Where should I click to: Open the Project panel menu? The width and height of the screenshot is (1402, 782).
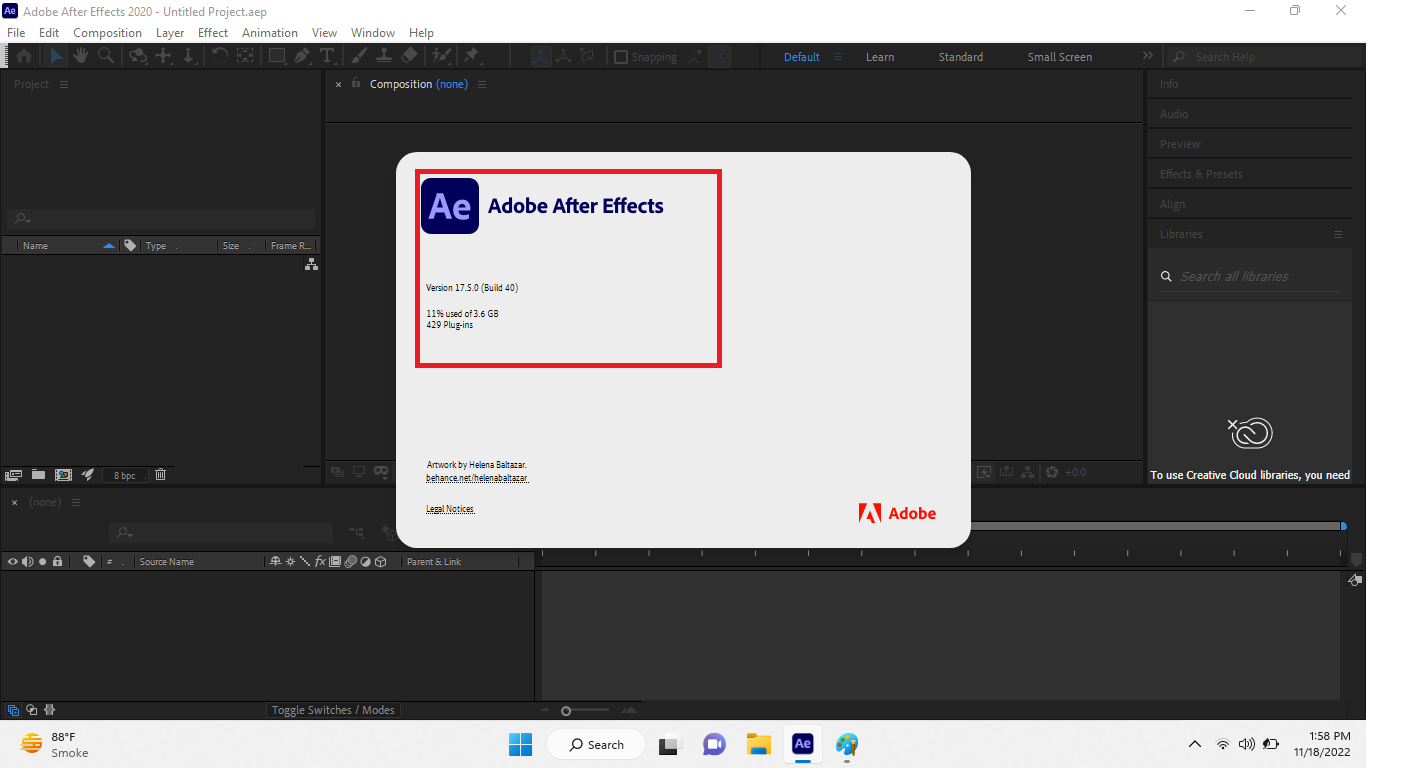point(64,84)
